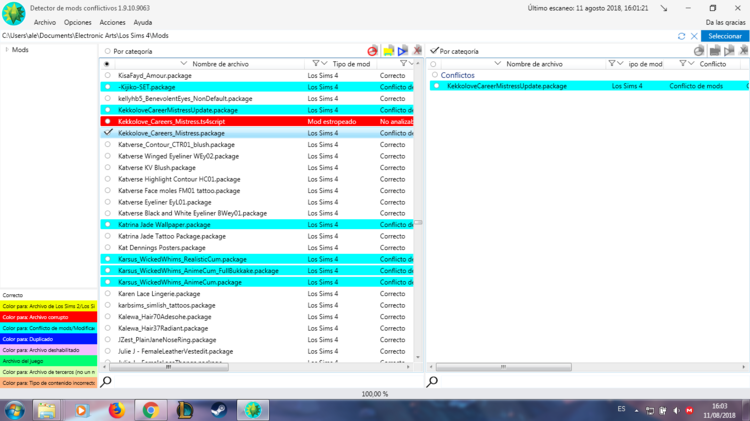Open sort chevron beside right ipo de mod filter
The image size is (750, 421).
tap(620, 63)
